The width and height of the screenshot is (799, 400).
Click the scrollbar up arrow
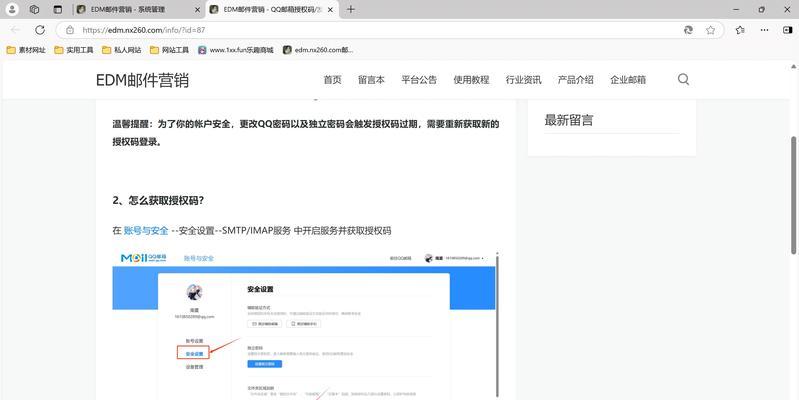pyautogui.click(x=794, y=67)
